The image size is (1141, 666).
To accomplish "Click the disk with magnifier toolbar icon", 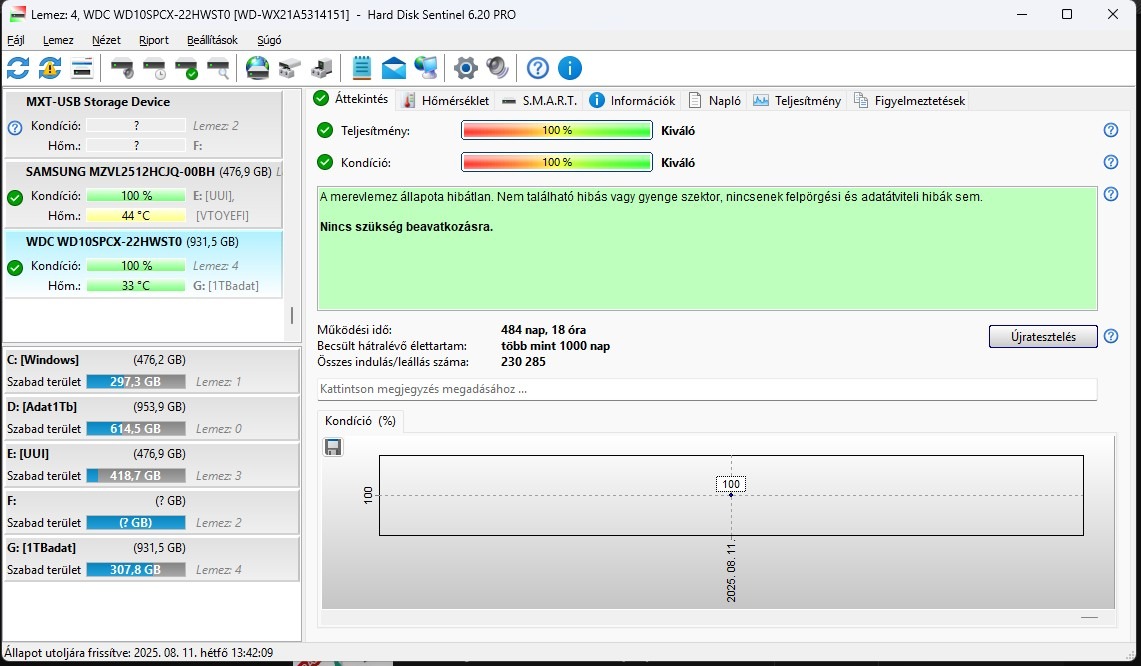I will pos(218,68).
